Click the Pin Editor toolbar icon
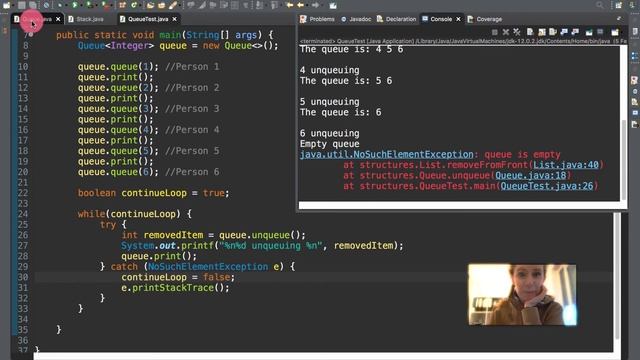 click(333, 5)
